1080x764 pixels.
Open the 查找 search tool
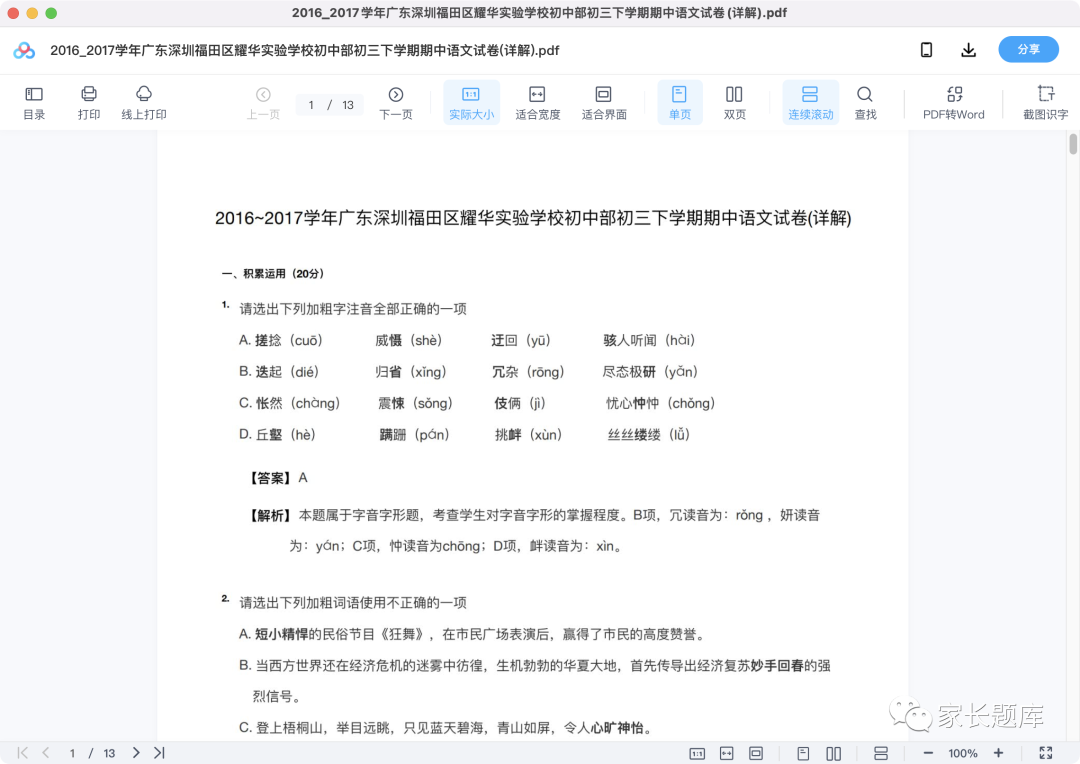(865, 103)
